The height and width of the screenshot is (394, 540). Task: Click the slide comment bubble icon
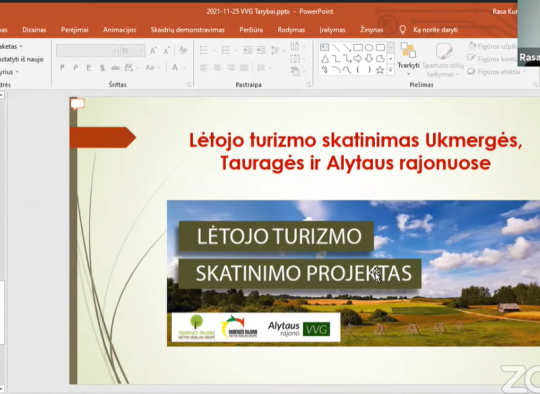(x=77, y=104)
